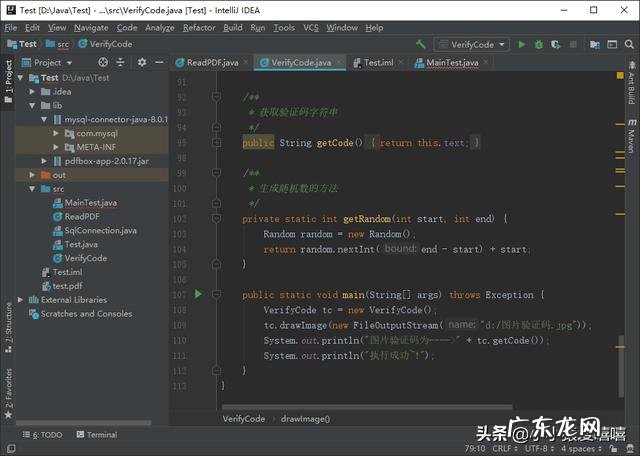Fold the getRandom method at line 102
640x456 pixels.
pyautogui.click(x=216, y=219)
